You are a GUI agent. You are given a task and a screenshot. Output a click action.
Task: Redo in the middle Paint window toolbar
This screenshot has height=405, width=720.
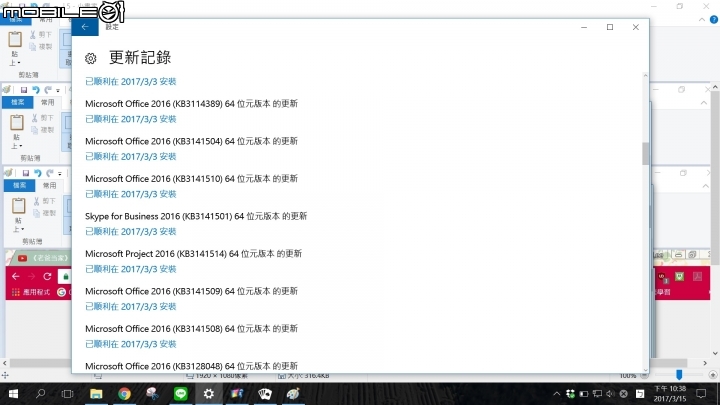click(48, 90)
